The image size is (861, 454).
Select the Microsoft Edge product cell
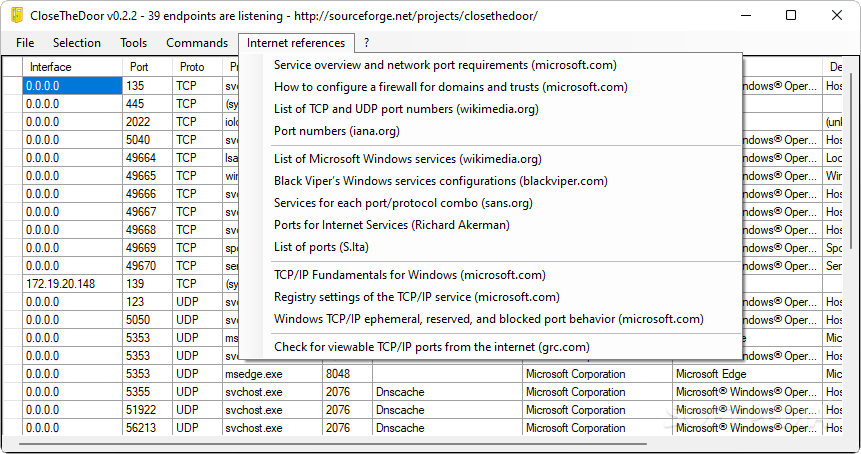coord(747,374)
